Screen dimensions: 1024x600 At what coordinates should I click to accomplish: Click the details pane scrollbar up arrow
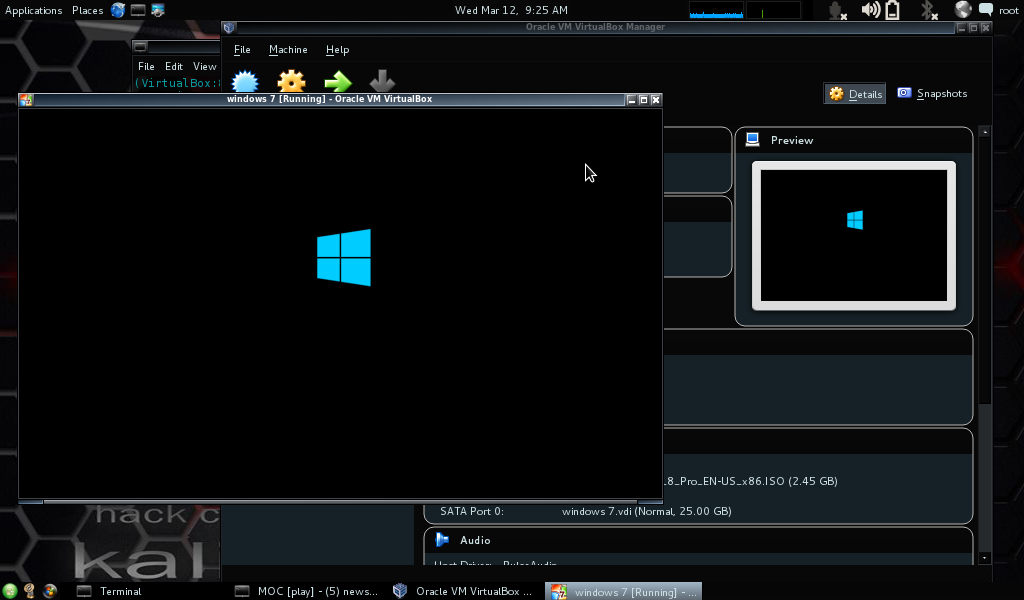click(985, 132)
